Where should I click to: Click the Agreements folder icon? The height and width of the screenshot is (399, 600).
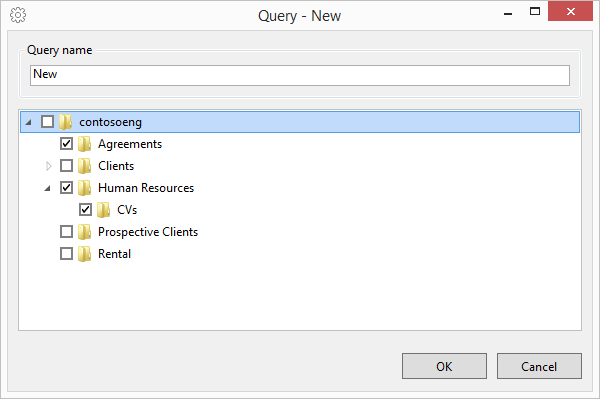(x=85, y=144)
